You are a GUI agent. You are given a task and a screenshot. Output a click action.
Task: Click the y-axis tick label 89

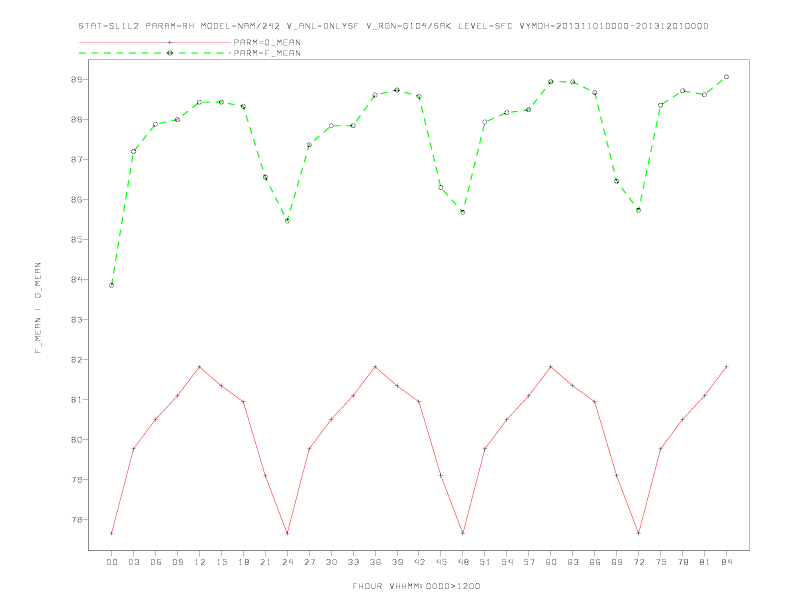76,80
